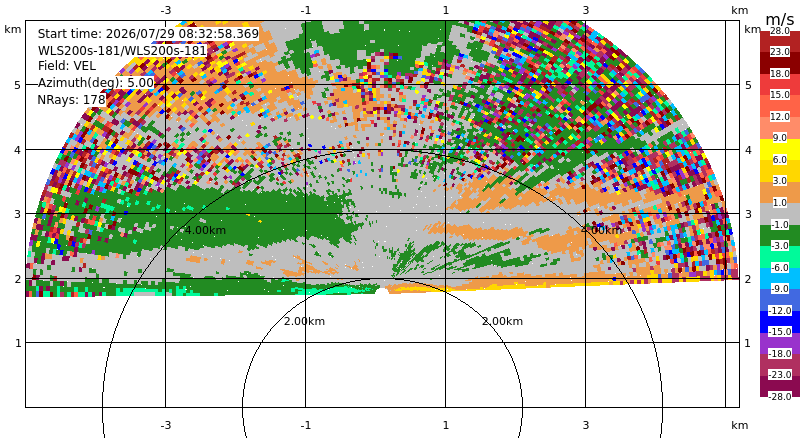Screen dimensions: 800x438
Task: Click the WLS200s-181 instrument label
Action: pos(122,51)
